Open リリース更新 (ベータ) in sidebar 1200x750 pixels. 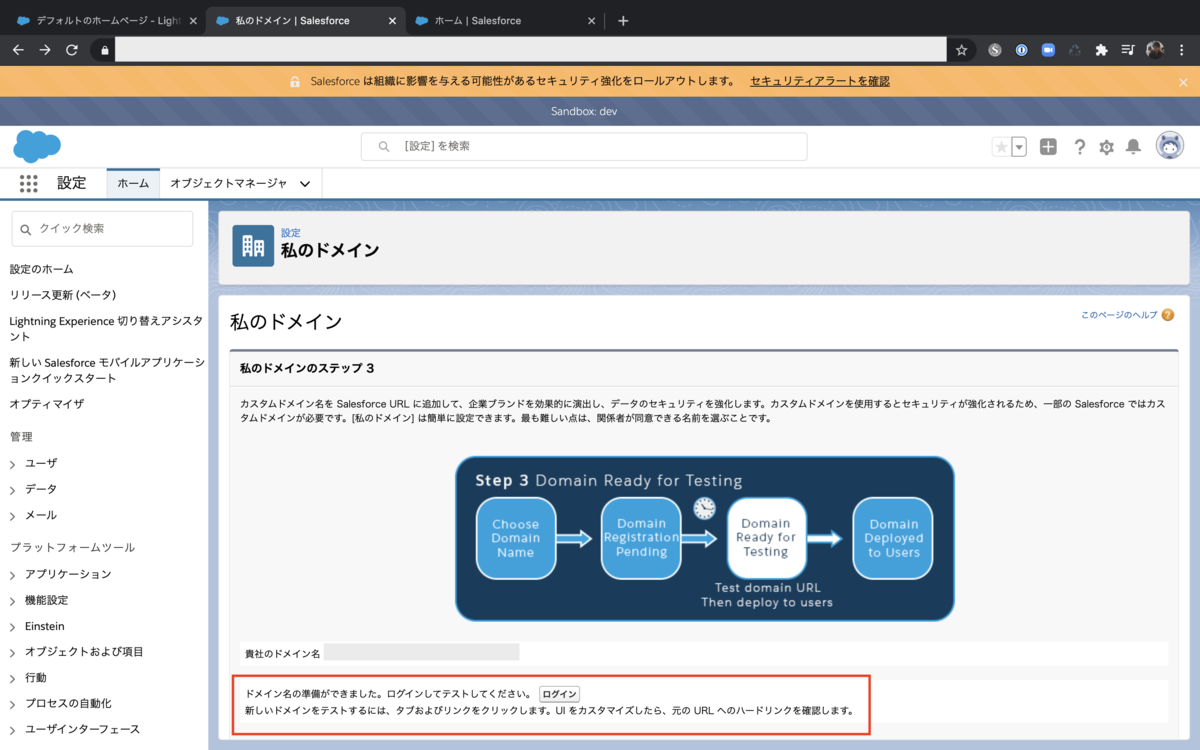pos(63,295)
